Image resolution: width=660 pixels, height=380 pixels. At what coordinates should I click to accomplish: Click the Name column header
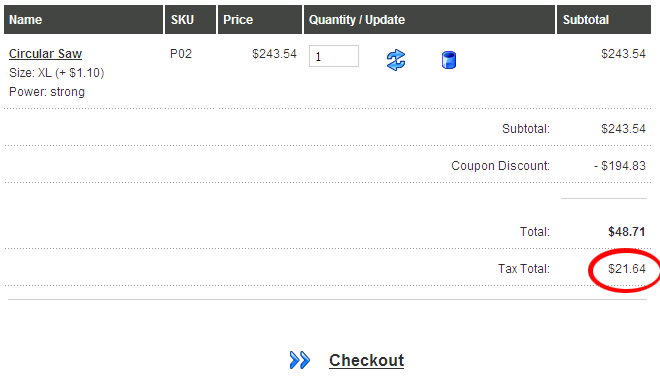pyautogui.click(x=83, y=19)
